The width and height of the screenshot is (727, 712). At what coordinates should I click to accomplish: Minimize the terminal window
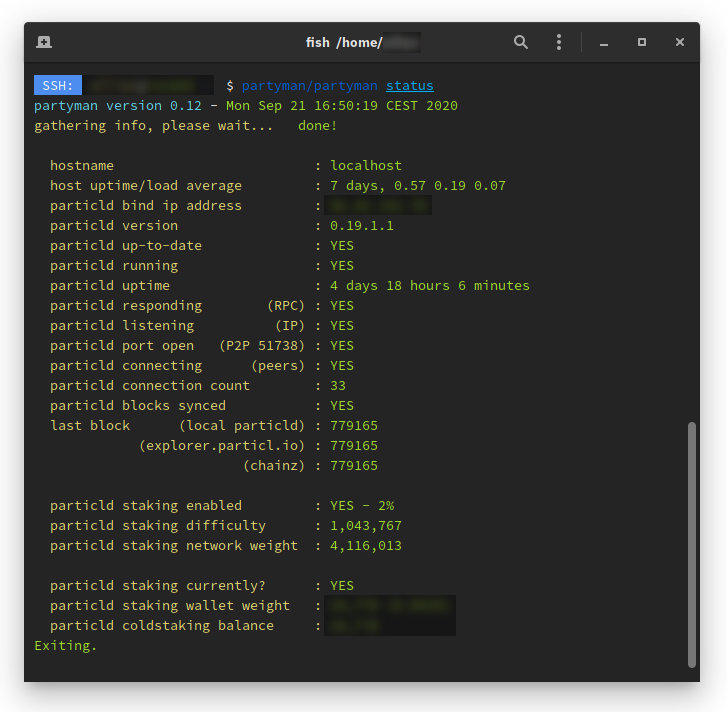pyautogui.click(x=604, y=43)
